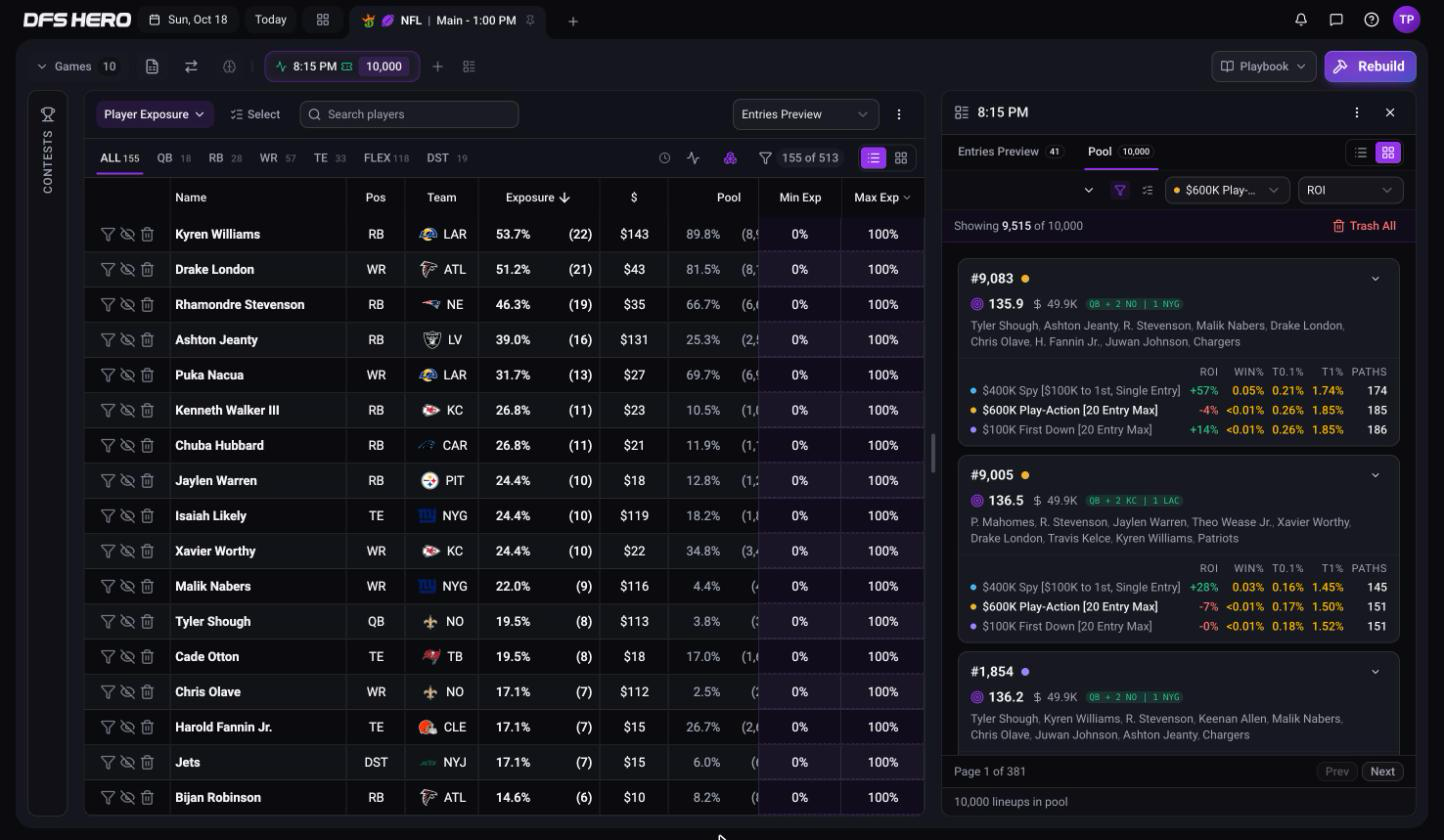Toggle visibility eye for Puka Nacua
The image size is (1444, 840).
pyautogui.click(x=127, y=375)
